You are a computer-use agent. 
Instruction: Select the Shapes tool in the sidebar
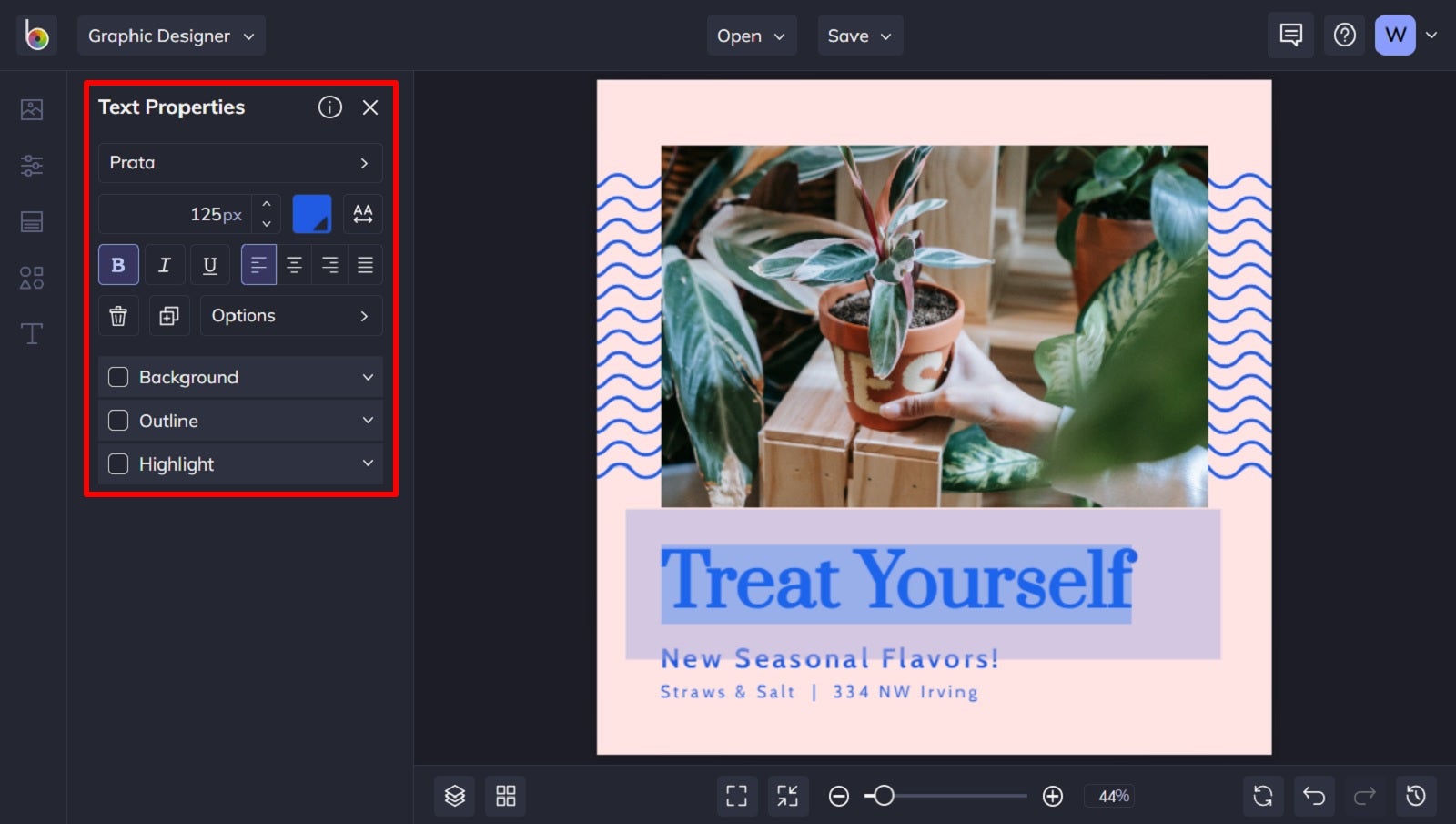32,278
